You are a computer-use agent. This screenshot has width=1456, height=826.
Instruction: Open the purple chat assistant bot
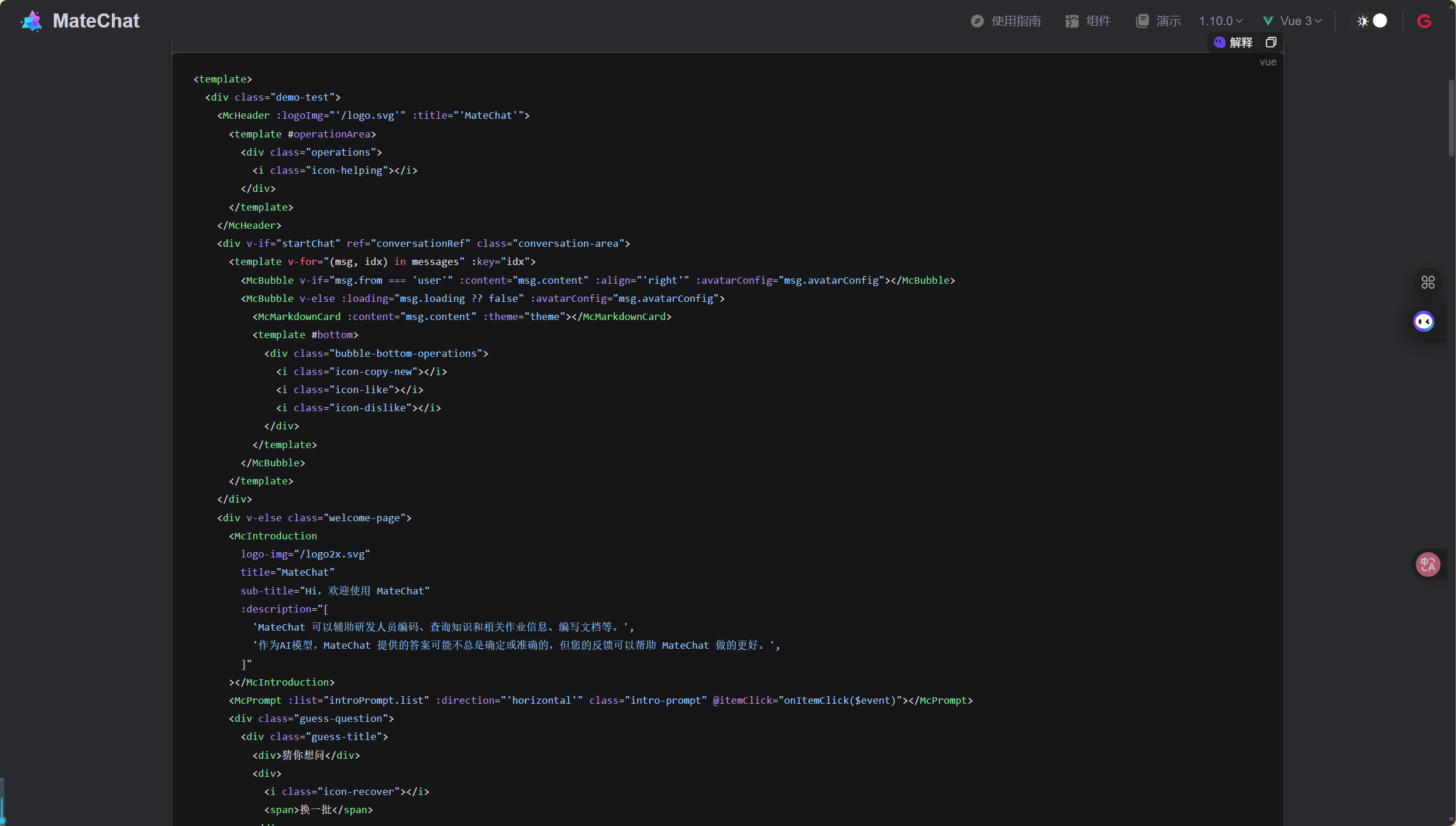pyautogui.click(x=1423, y=321)
